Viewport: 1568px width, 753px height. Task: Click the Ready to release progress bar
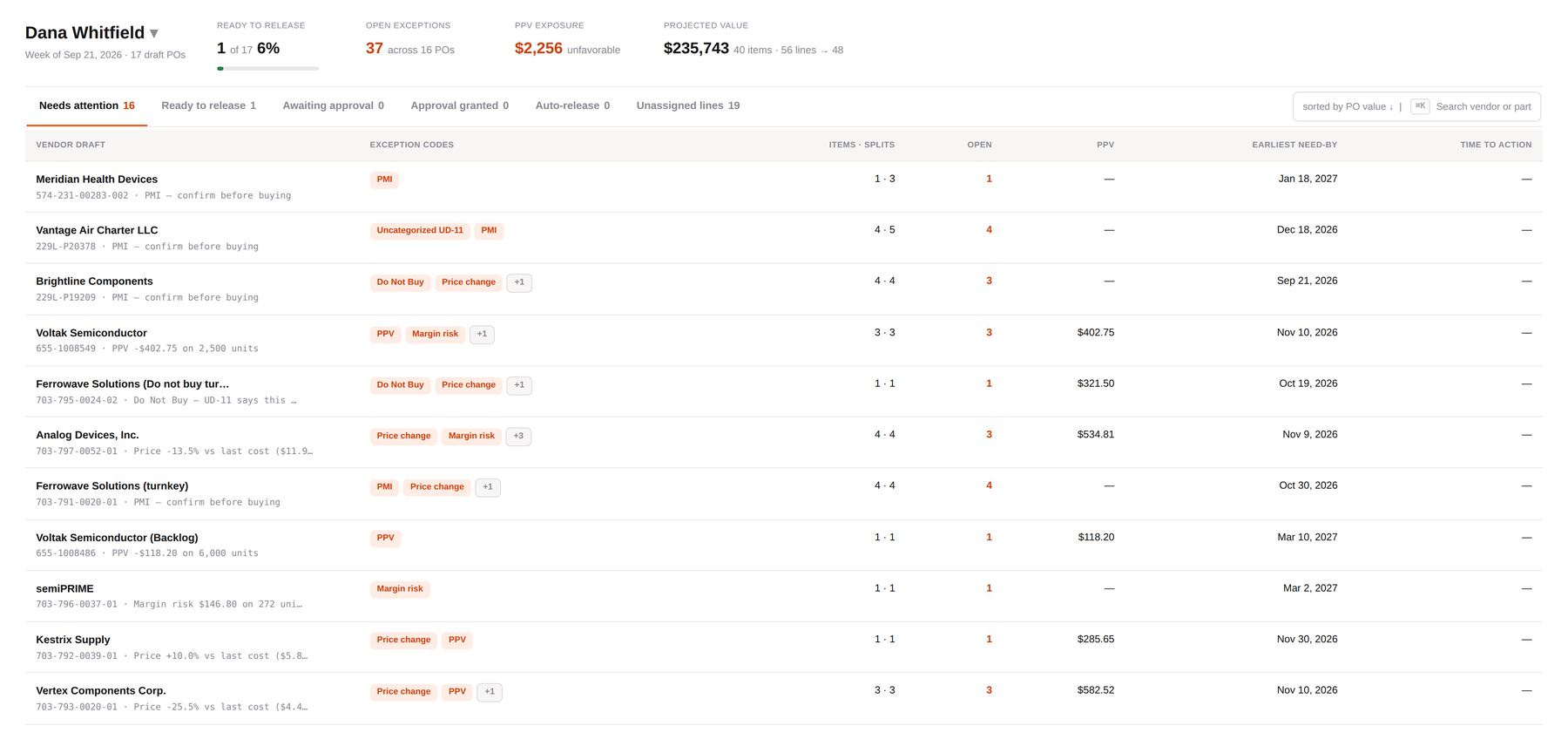267,68
